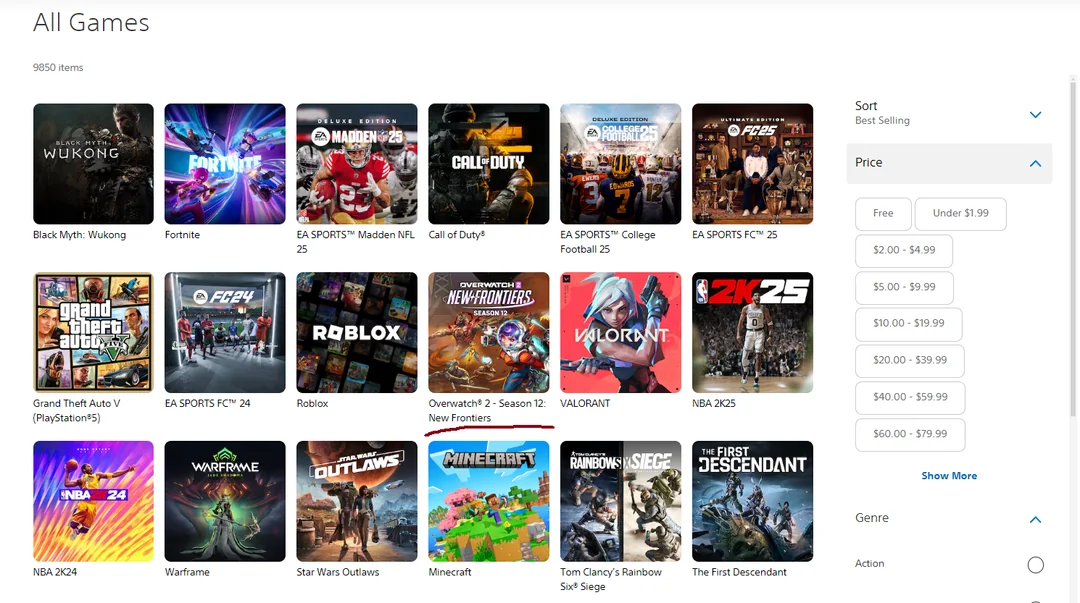Image resolution: width=1080 pixels, height=603 pixels.
Task: Open the Minecraft game cover
Action: [488, 501]
